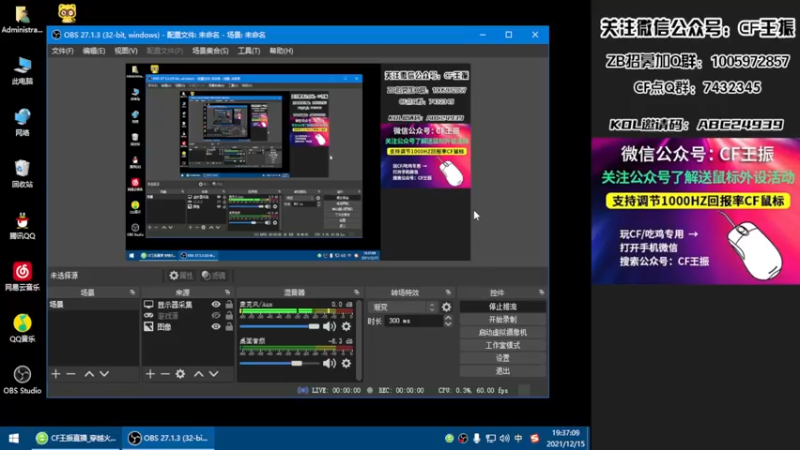The width and height of the screenshot is (800, 450).
Task: Click the 游戏源 gamepad source icon
Action: [x=148, y=315]
